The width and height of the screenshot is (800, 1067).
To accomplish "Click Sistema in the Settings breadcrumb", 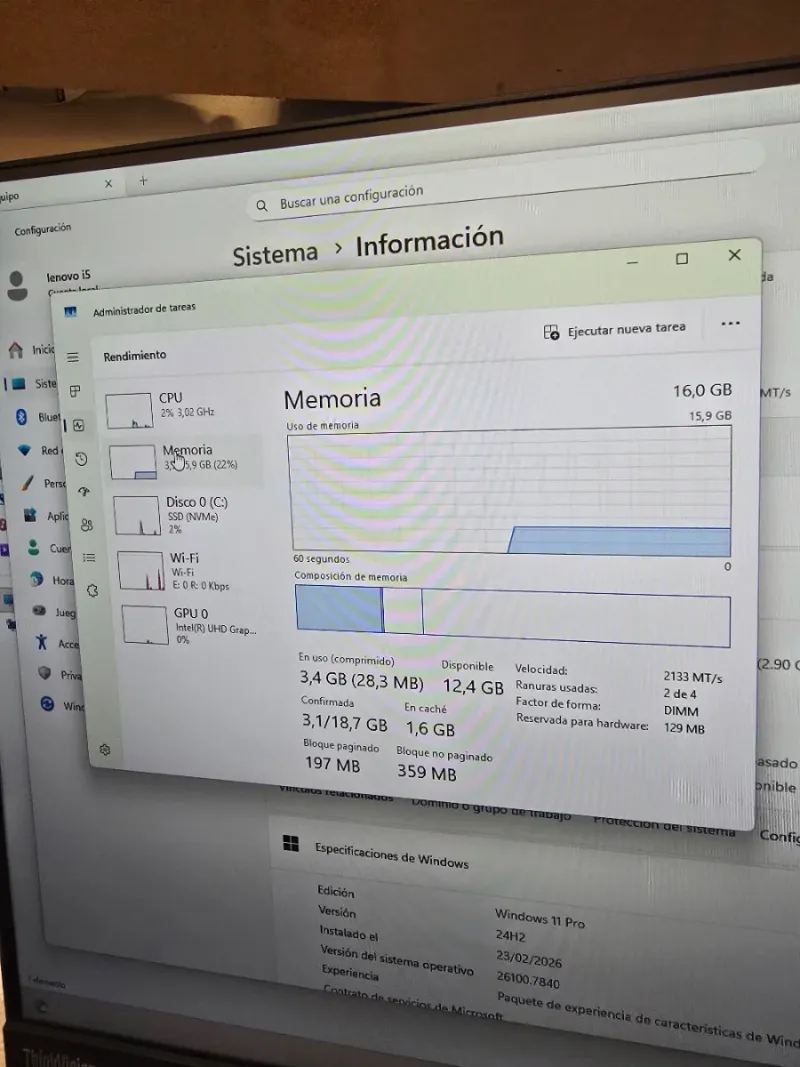I will click(x=276, y=255).
